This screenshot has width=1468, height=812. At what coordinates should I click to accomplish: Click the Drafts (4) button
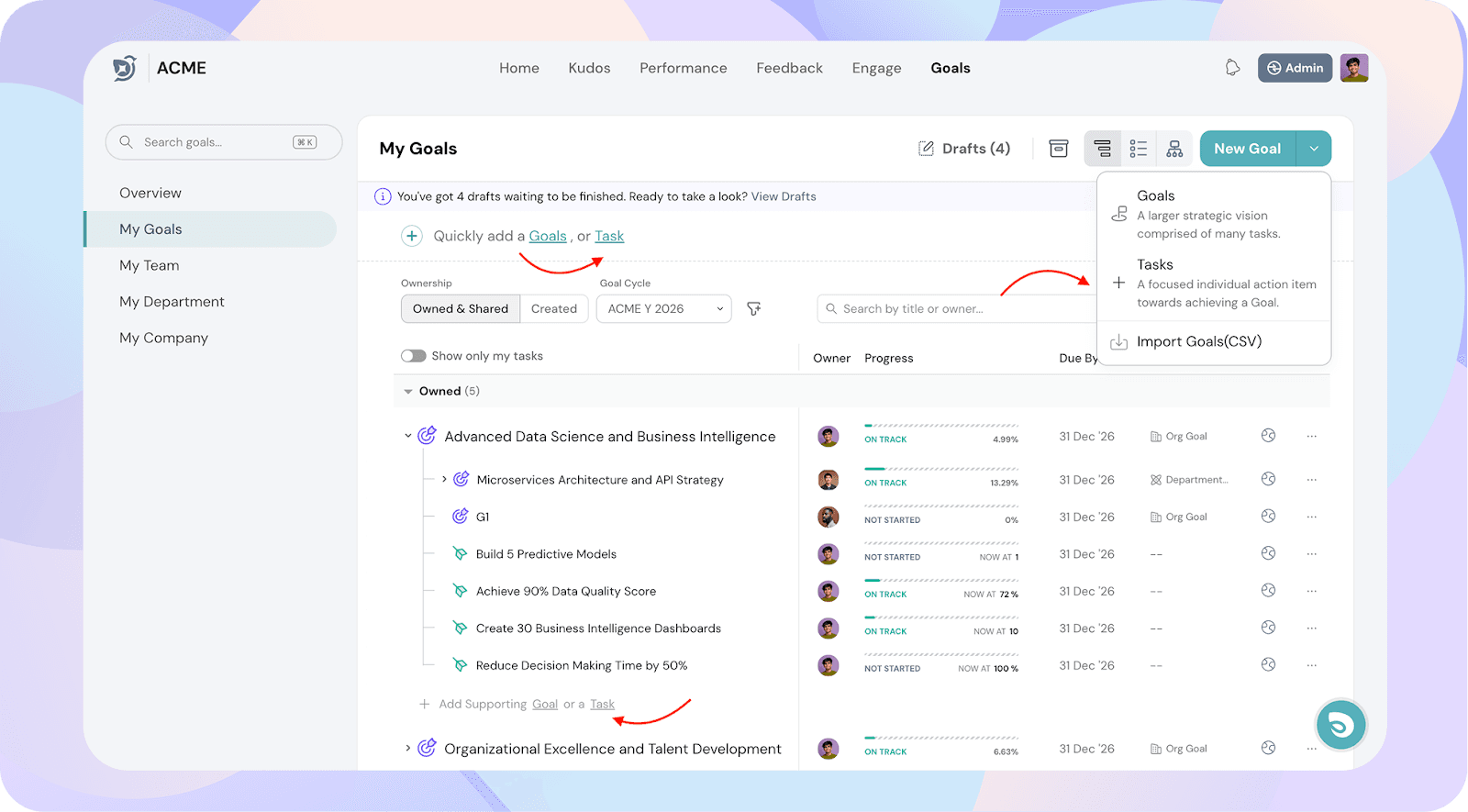click(x=964, y=149)
